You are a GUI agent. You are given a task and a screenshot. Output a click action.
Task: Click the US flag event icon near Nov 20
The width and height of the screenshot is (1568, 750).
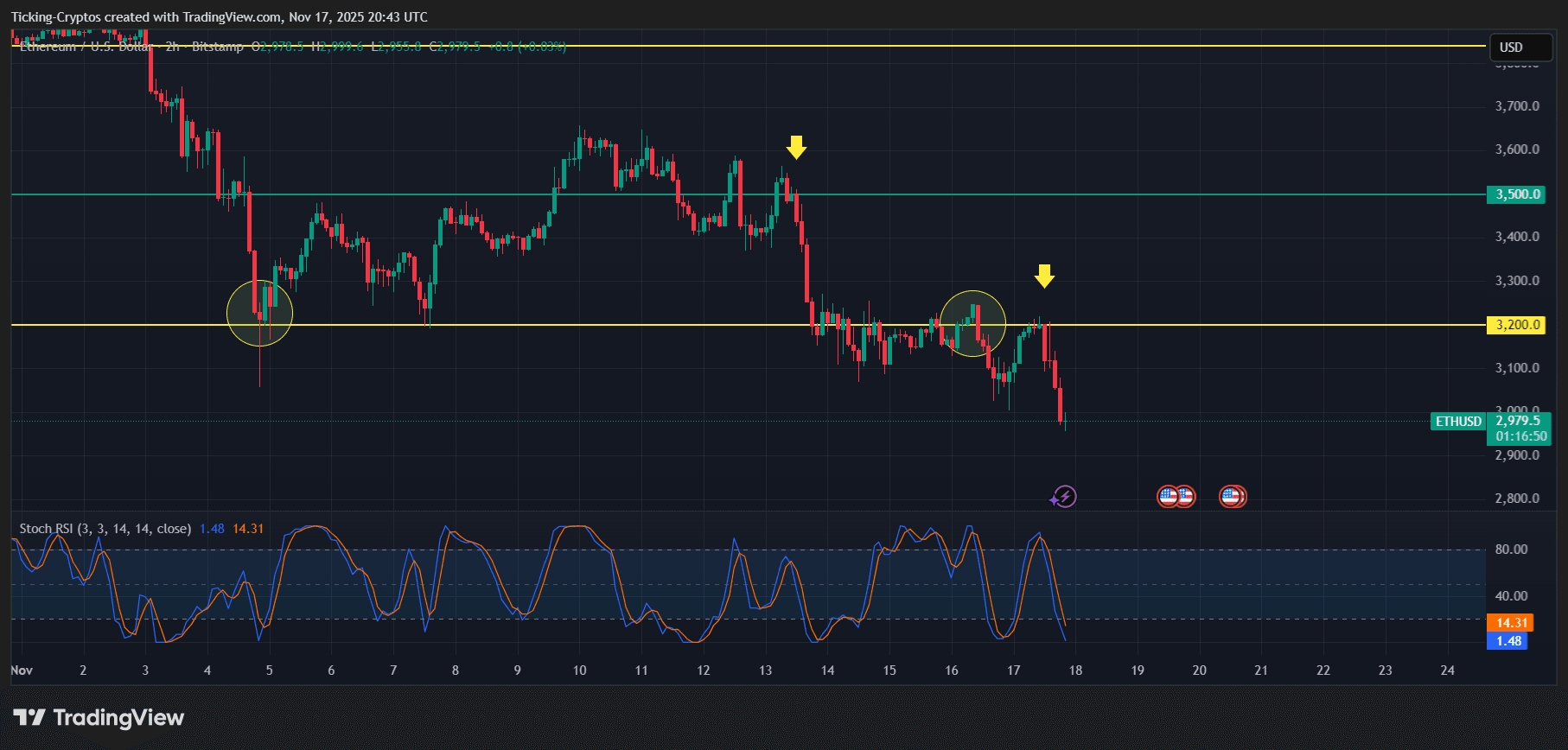1229,497
